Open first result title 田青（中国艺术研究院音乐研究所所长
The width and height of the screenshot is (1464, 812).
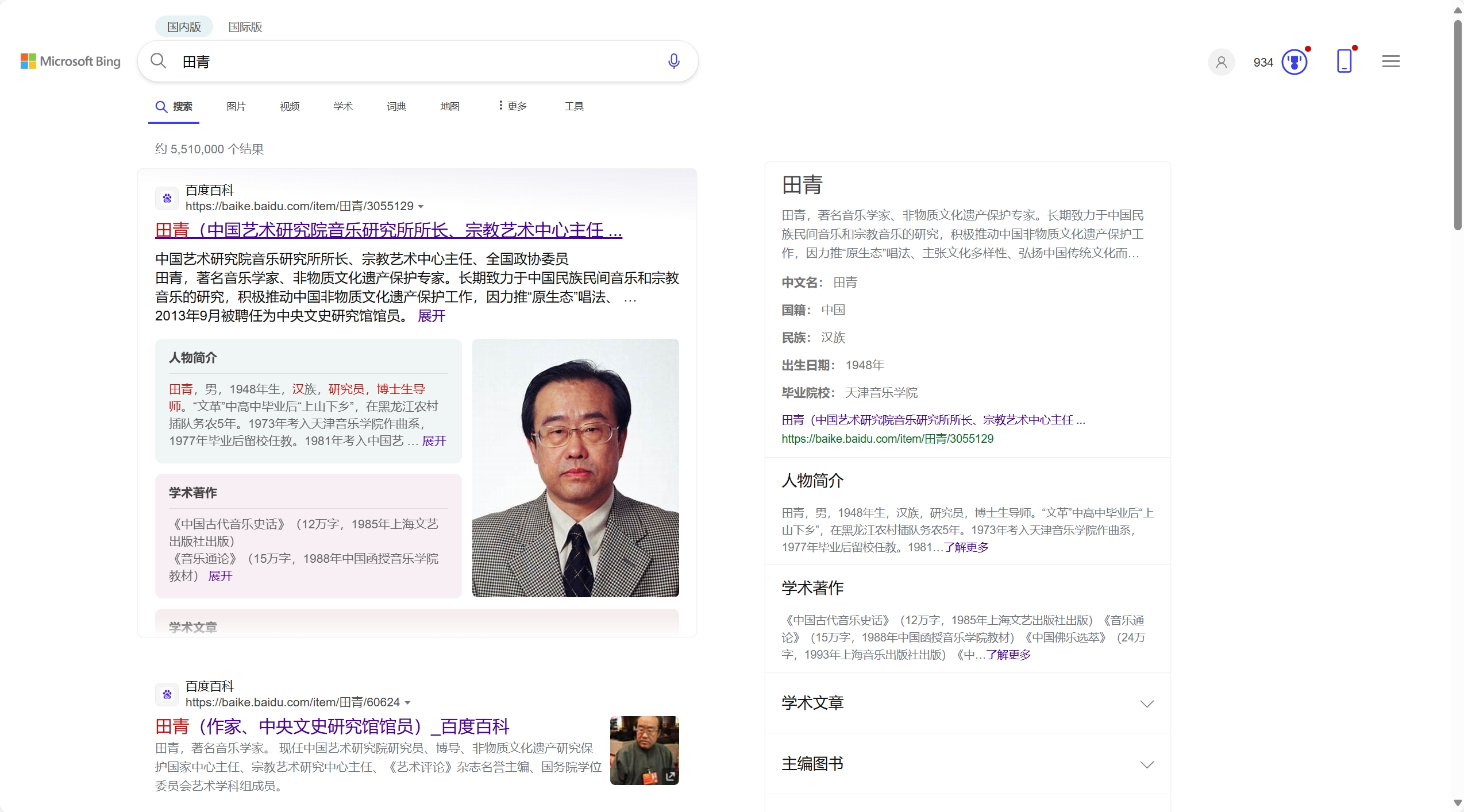coord(388,230)
